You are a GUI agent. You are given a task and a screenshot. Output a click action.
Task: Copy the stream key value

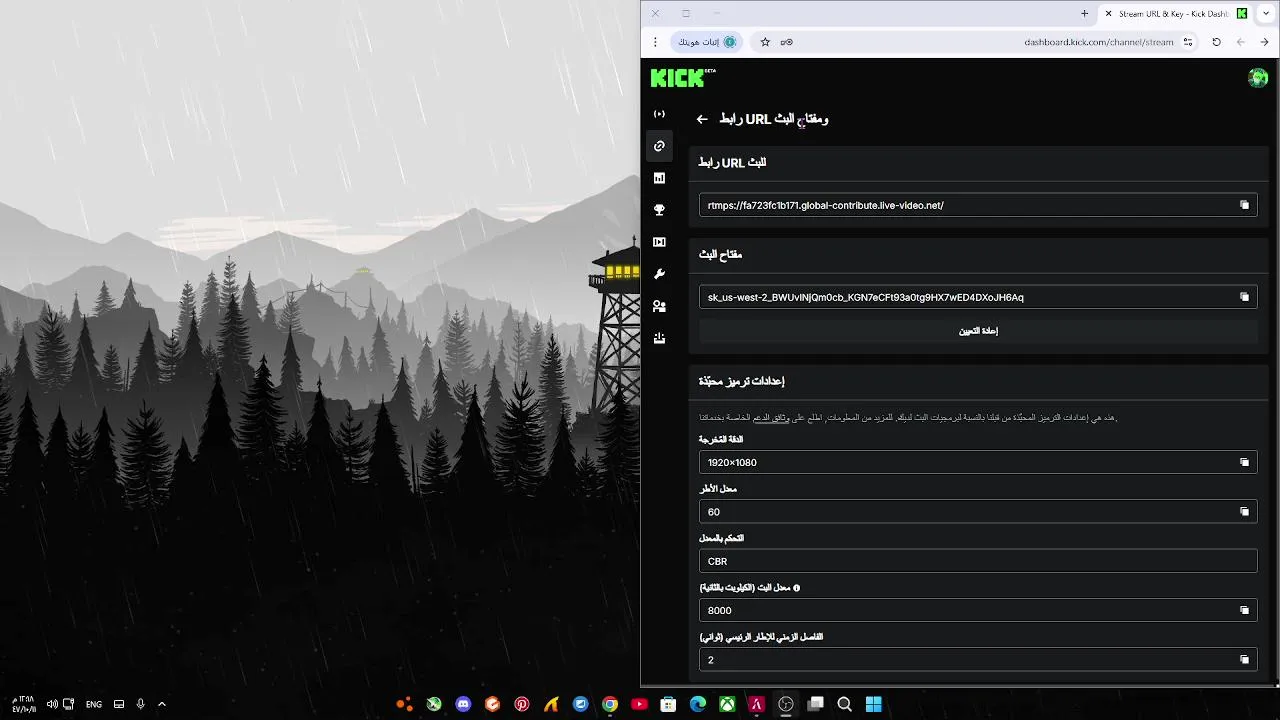1244,297
